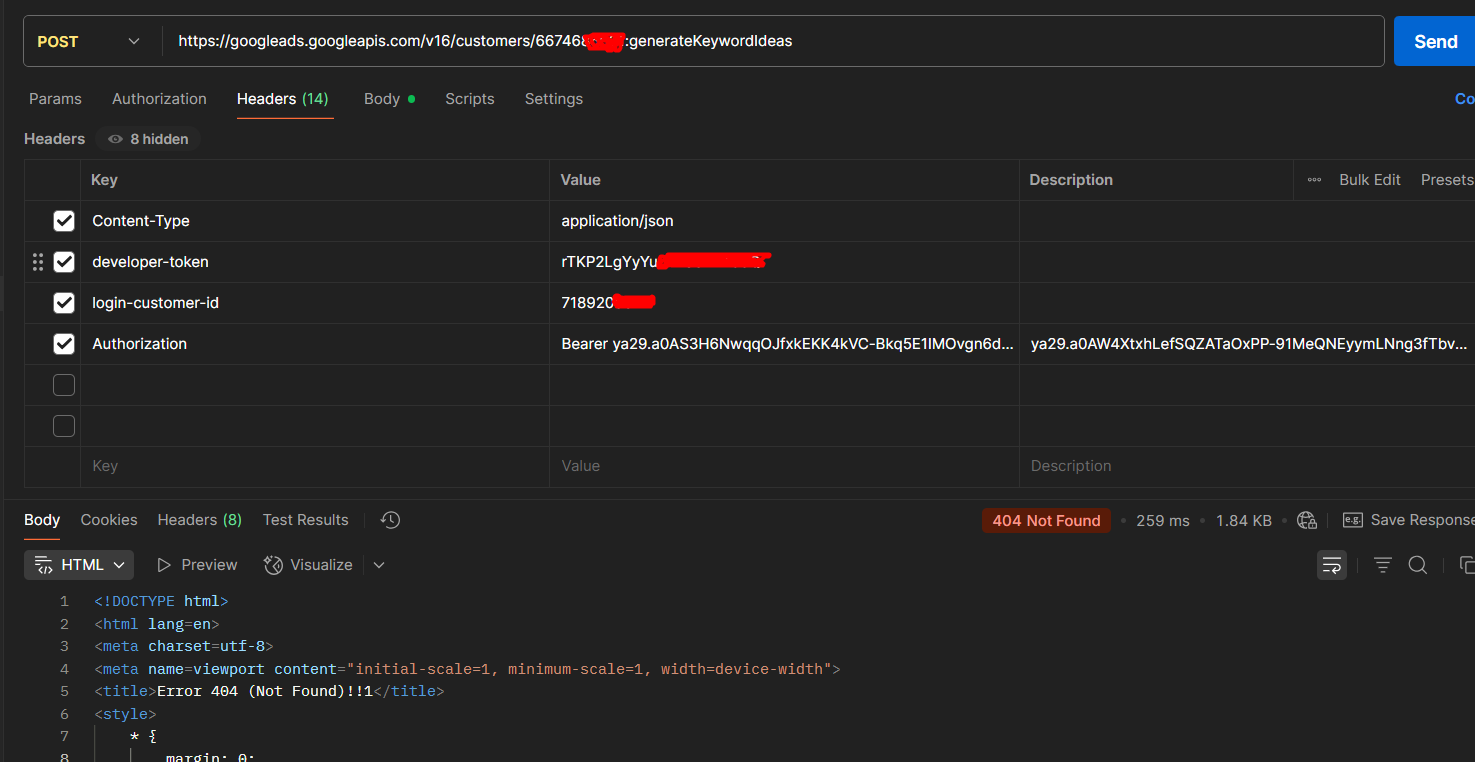Click the Authorization key cell
Image resolution: width=1475 pixels, height=762 pixels.
pos(315,344)
